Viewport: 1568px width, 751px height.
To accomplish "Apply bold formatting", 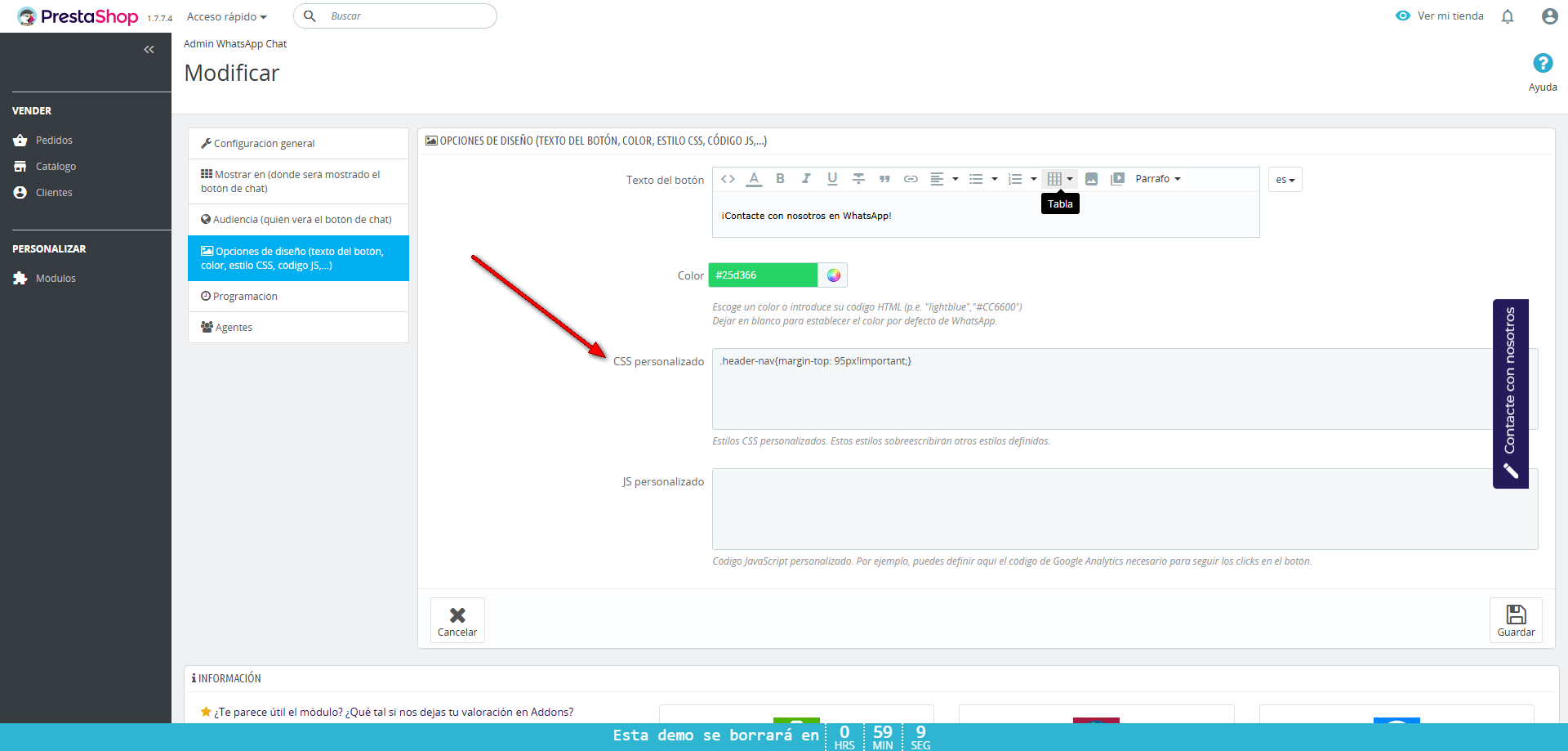I will pyautogui.click(x=780, y=179).
